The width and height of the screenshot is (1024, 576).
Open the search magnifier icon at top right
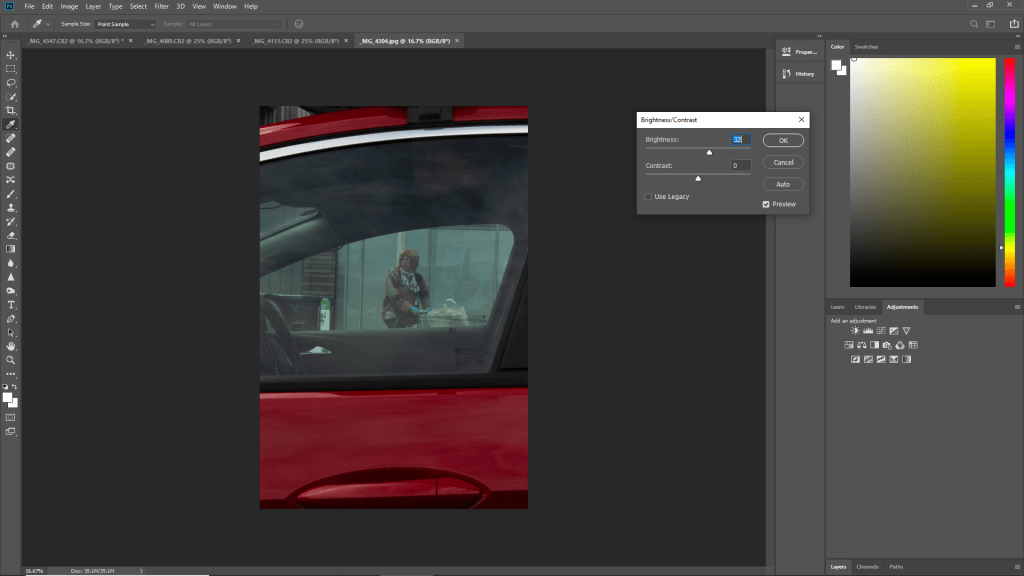point(975,23)
